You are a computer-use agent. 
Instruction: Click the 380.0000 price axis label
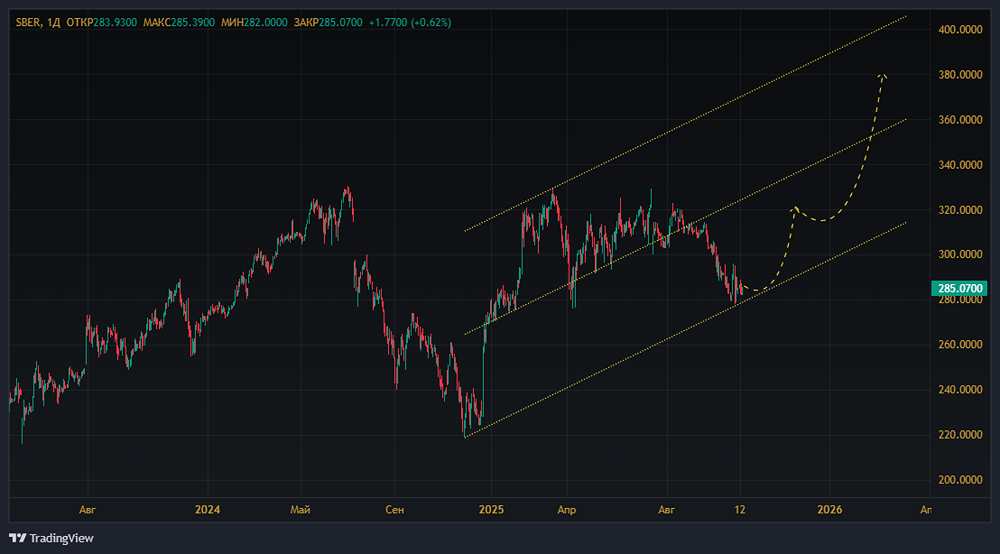coord(960,75)
